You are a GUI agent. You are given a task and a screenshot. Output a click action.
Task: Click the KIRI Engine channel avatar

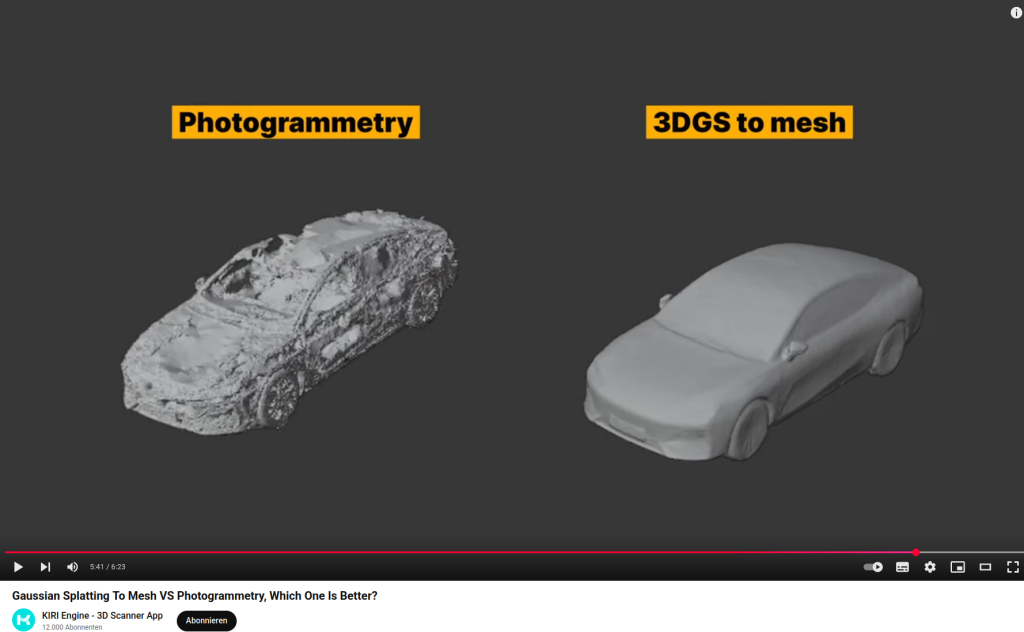[x=23, y=620]
